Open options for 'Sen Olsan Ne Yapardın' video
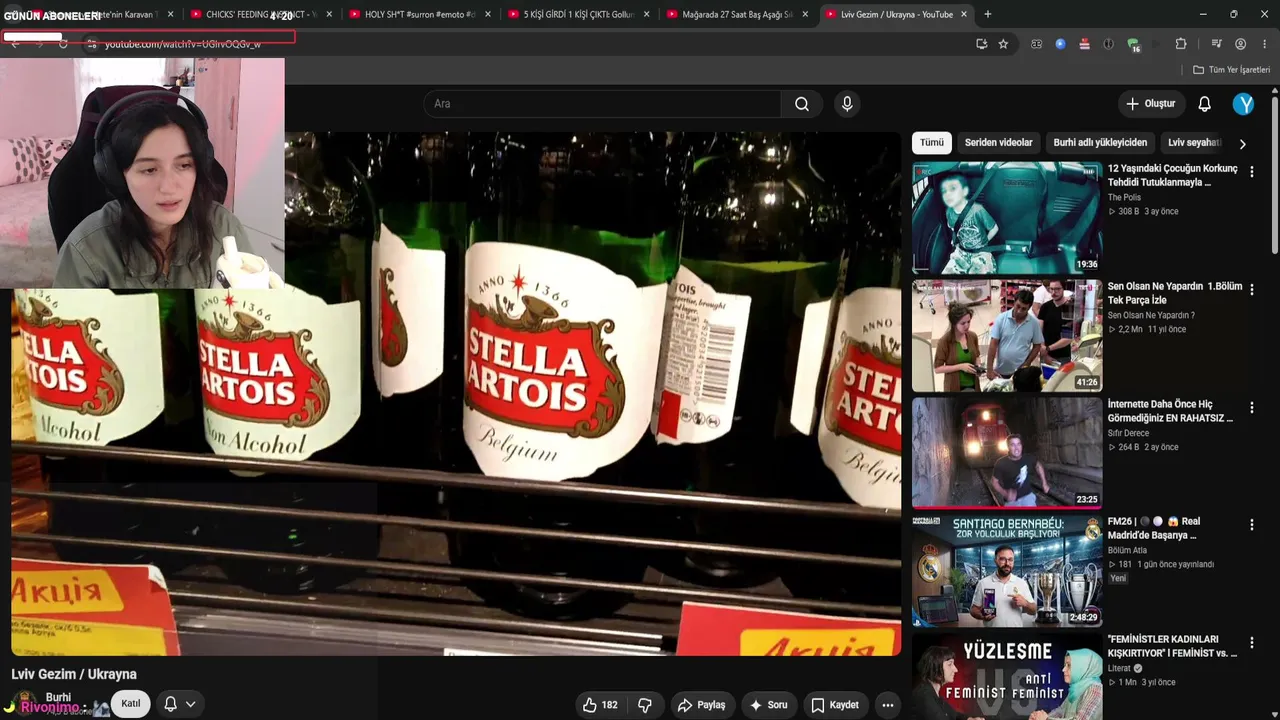 pos(1251,290)
